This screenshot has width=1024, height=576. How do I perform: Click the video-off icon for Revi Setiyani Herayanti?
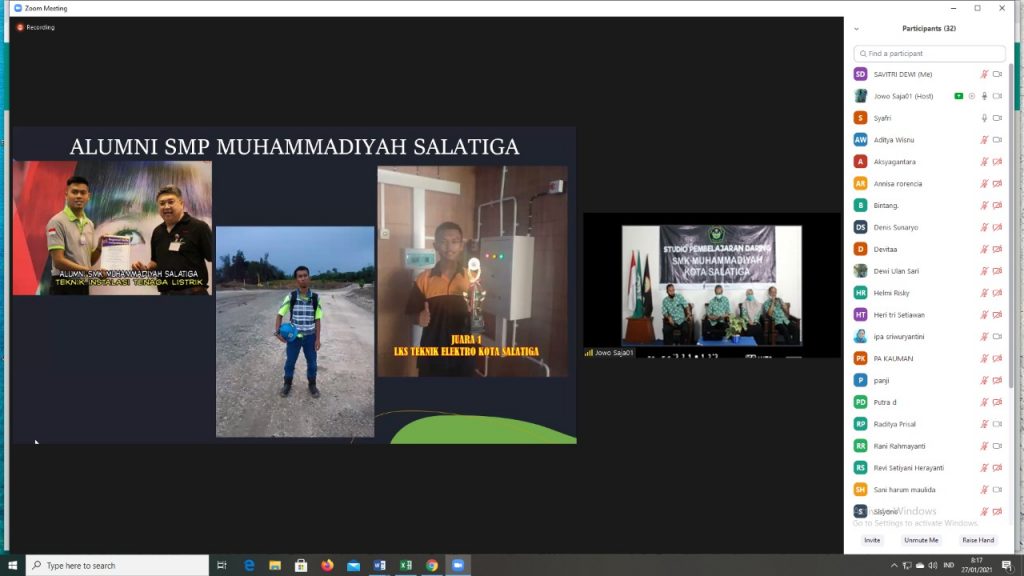pos(997,468)
